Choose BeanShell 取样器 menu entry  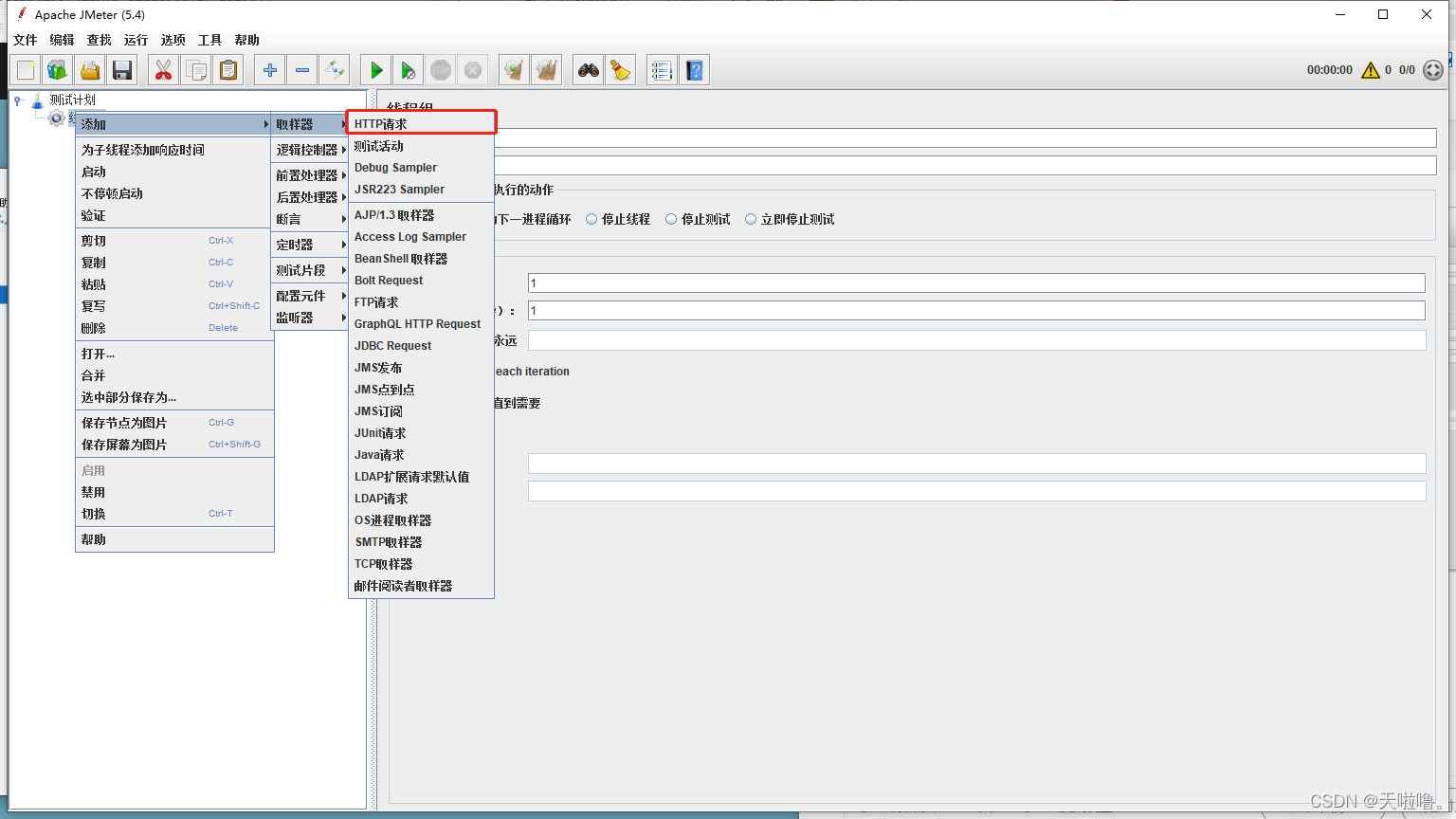pyautogui.click(x=421, y=259)
